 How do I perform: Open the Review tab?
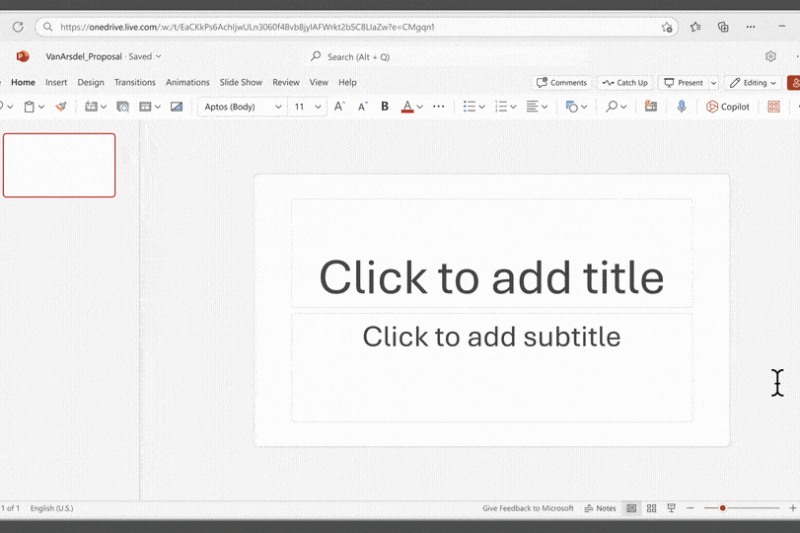click(286, 82)
